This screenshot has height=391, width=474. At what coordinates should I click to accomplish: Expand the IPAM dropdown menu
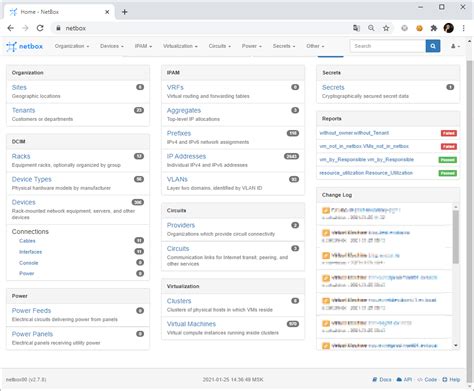tap(143, 46)
